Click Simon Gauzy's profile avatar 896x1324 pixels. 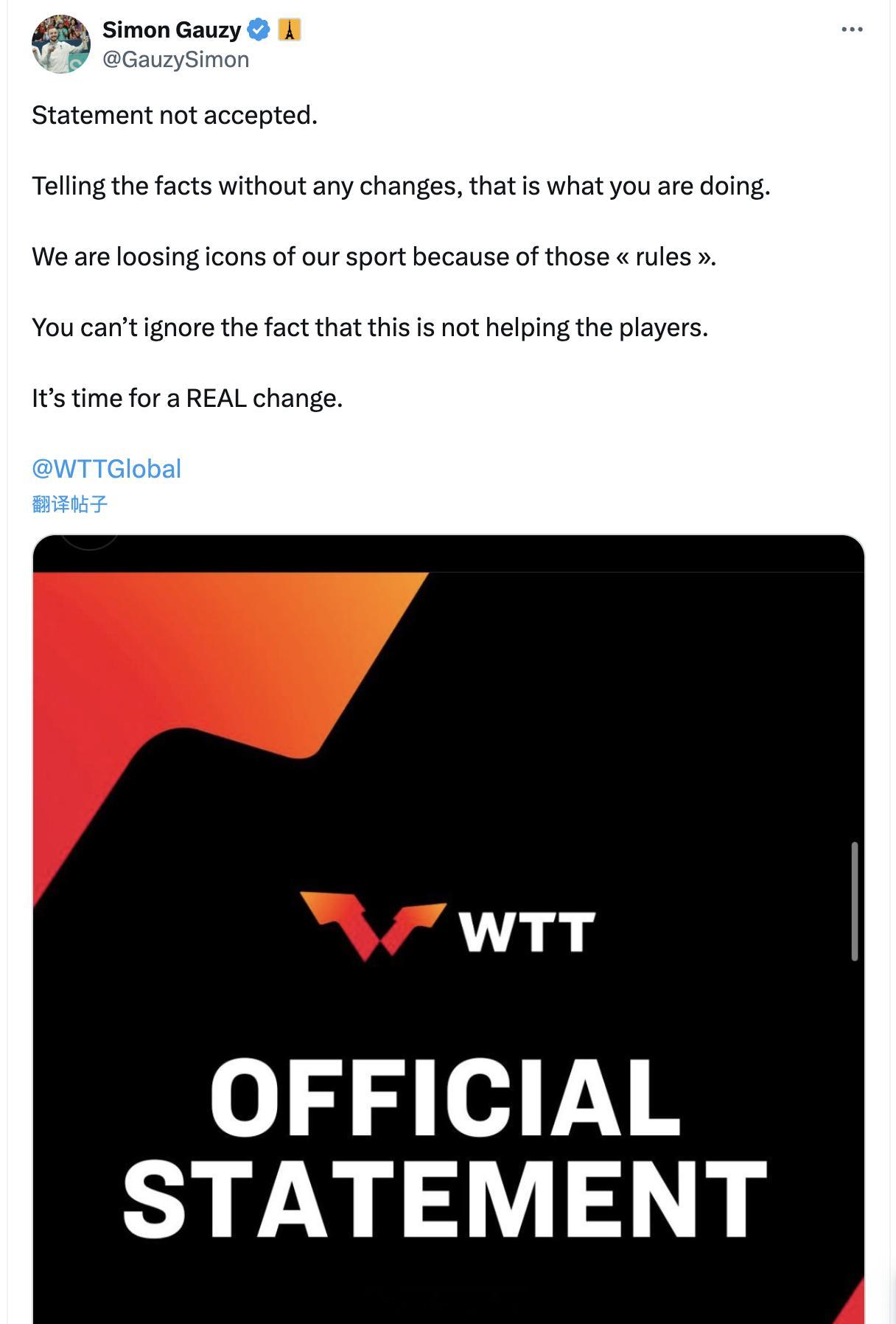pos(61,43)
